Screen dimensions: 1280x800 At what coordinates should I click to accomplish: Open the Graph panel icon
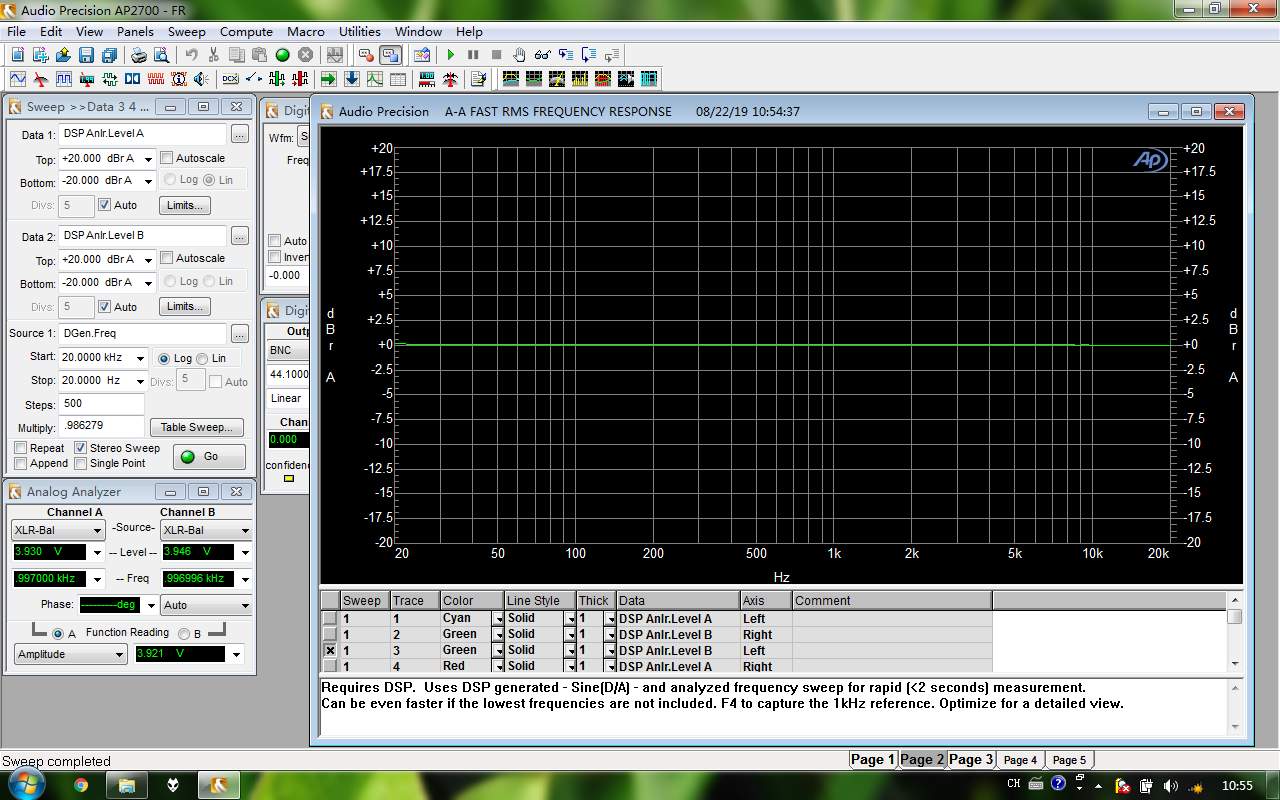click(375, 79)
